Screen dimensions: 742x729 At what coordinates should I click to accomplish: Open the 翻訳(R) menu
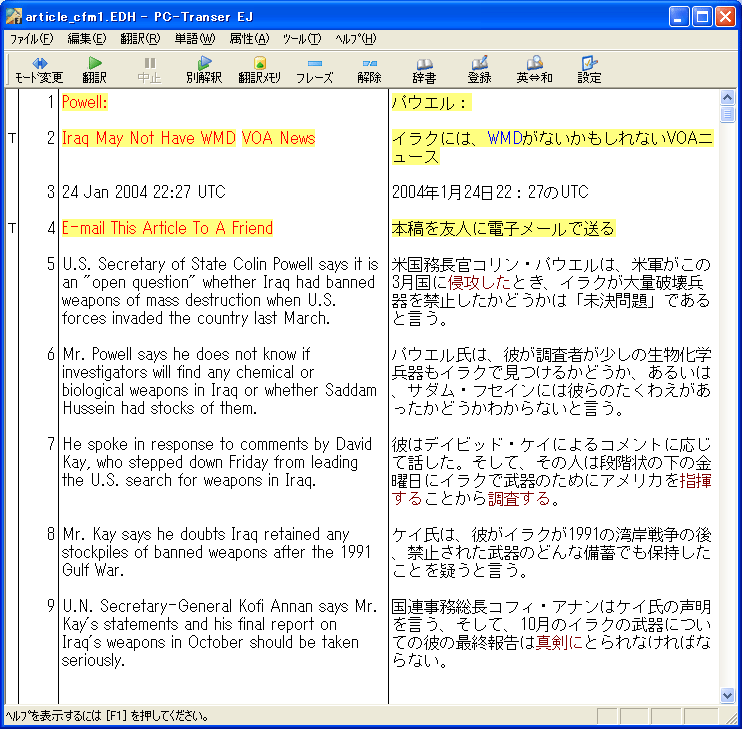point(140,39)
